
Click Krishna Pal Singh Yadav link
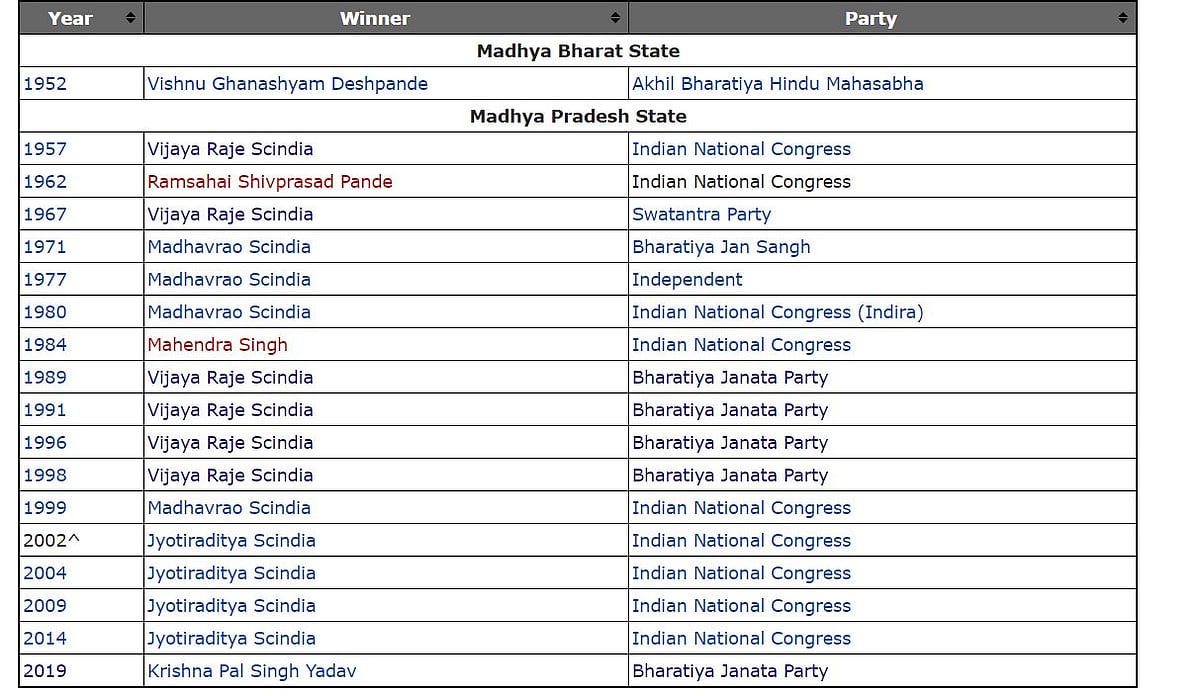pos(251,671)
